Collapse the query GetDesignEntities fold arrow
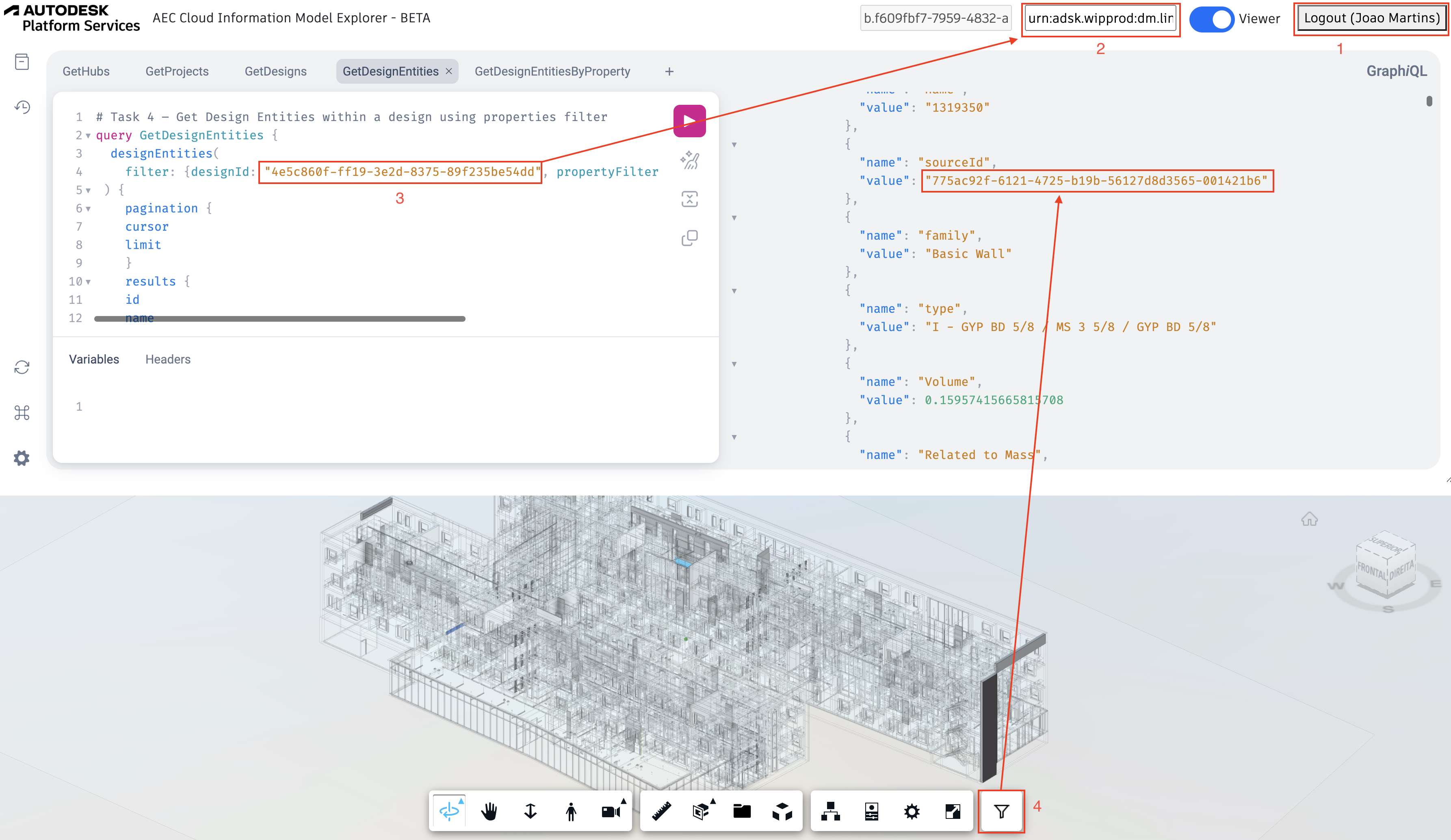Image resolution: width=1451 pixels, height=840 pixels. (88, 136)
